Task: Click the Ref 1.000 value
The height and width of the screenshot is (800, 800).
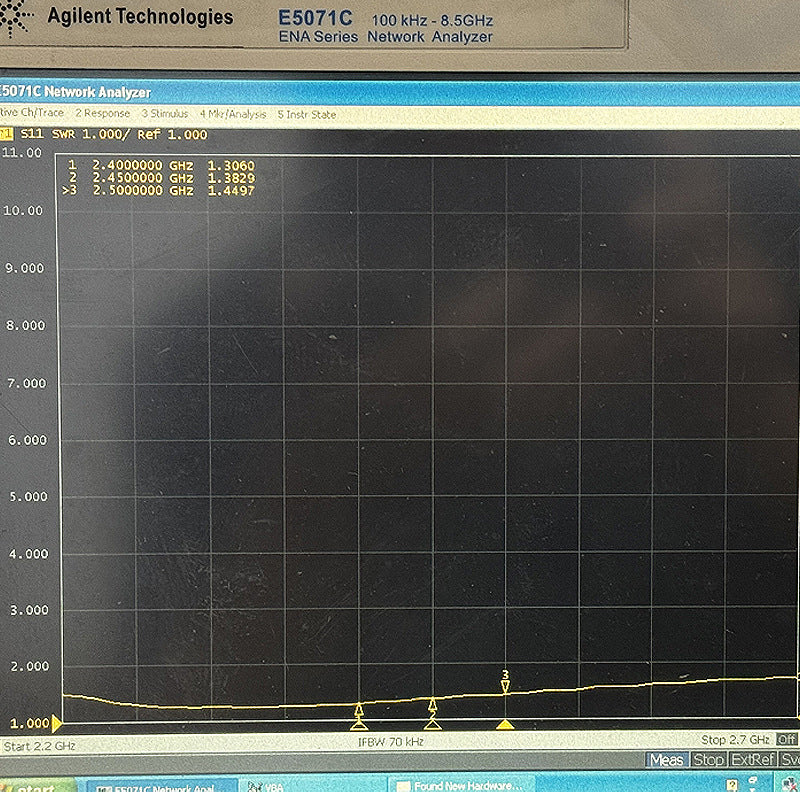Action: (172, 135)
